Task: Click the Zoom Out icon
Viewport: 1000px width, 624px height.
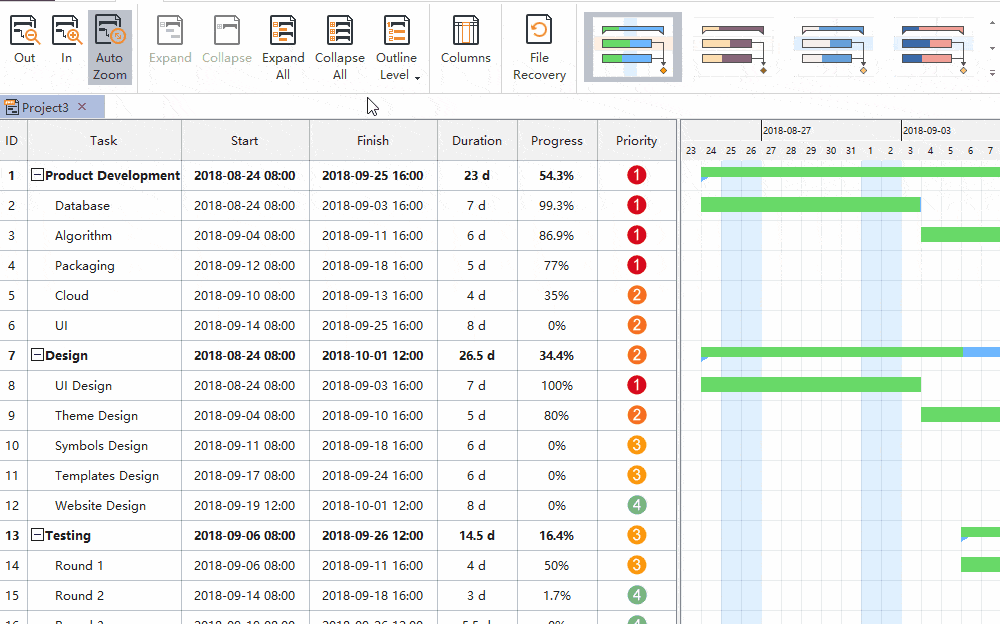Action: point(25,40)
